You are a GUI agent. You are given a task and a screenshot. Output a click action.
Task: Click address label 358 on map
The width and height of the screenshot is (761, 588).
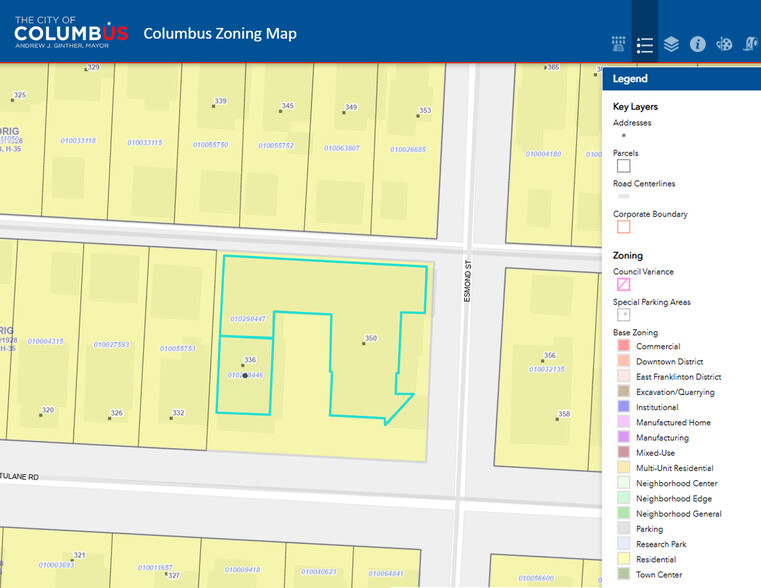click(564, 414)
